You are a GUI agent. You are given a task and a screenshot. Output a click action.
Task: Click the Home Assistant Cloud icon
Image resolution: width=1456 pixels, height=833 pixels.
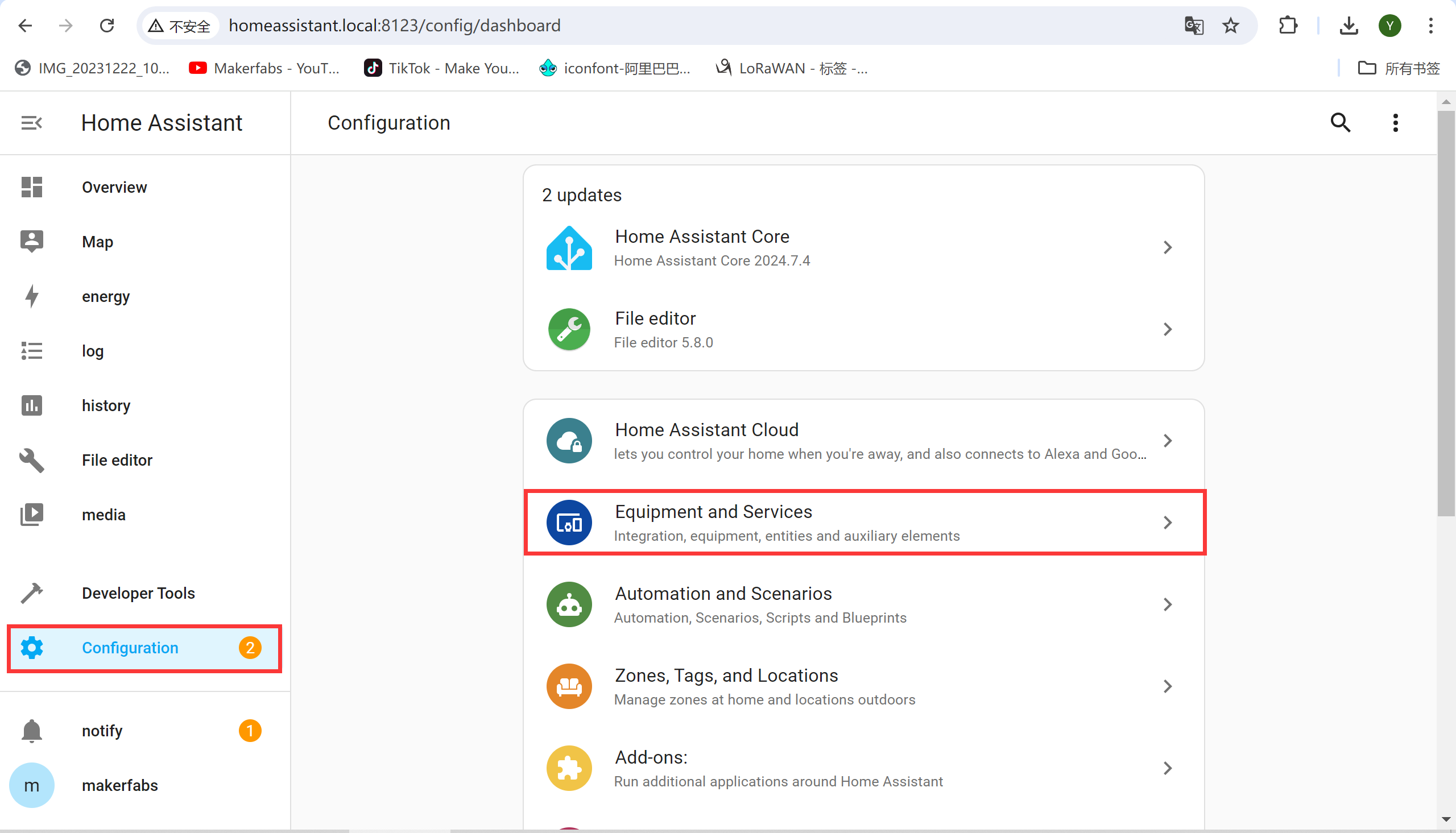[x=569, y=441]
